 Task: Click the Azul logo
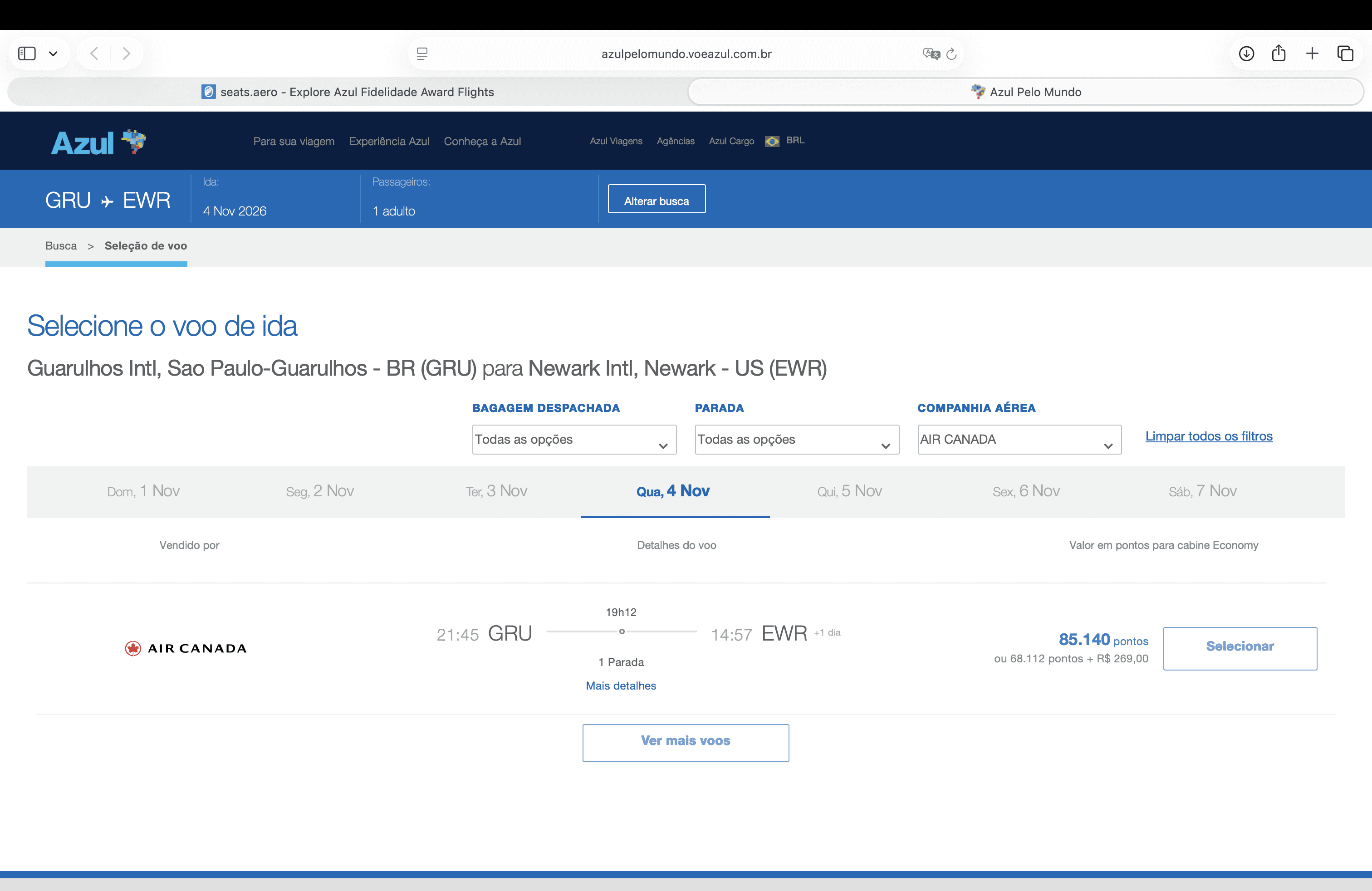98,142
